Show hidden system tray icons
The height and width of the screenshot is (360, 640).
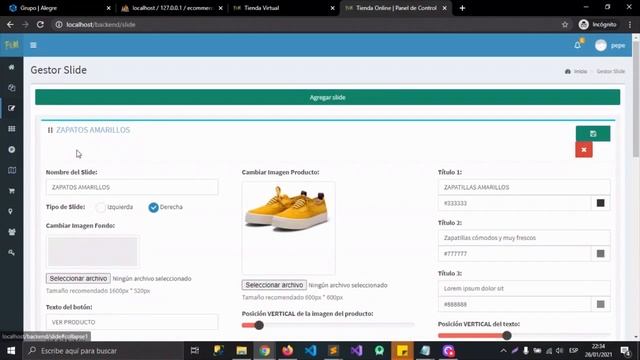[503, 351]
